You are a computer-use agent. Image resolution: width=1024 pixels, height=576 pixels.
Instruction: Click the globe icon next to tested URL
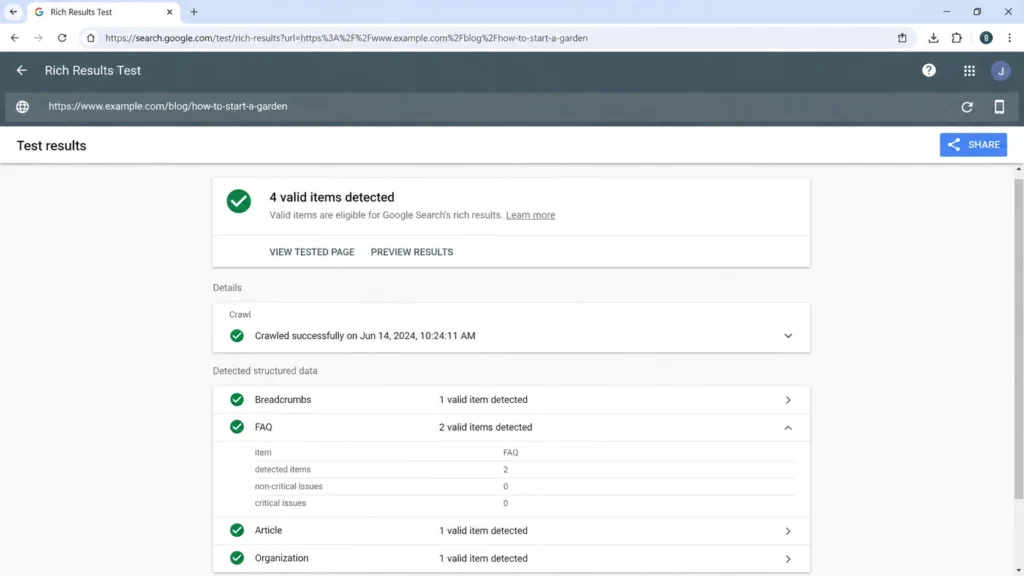tap(22, 106)
